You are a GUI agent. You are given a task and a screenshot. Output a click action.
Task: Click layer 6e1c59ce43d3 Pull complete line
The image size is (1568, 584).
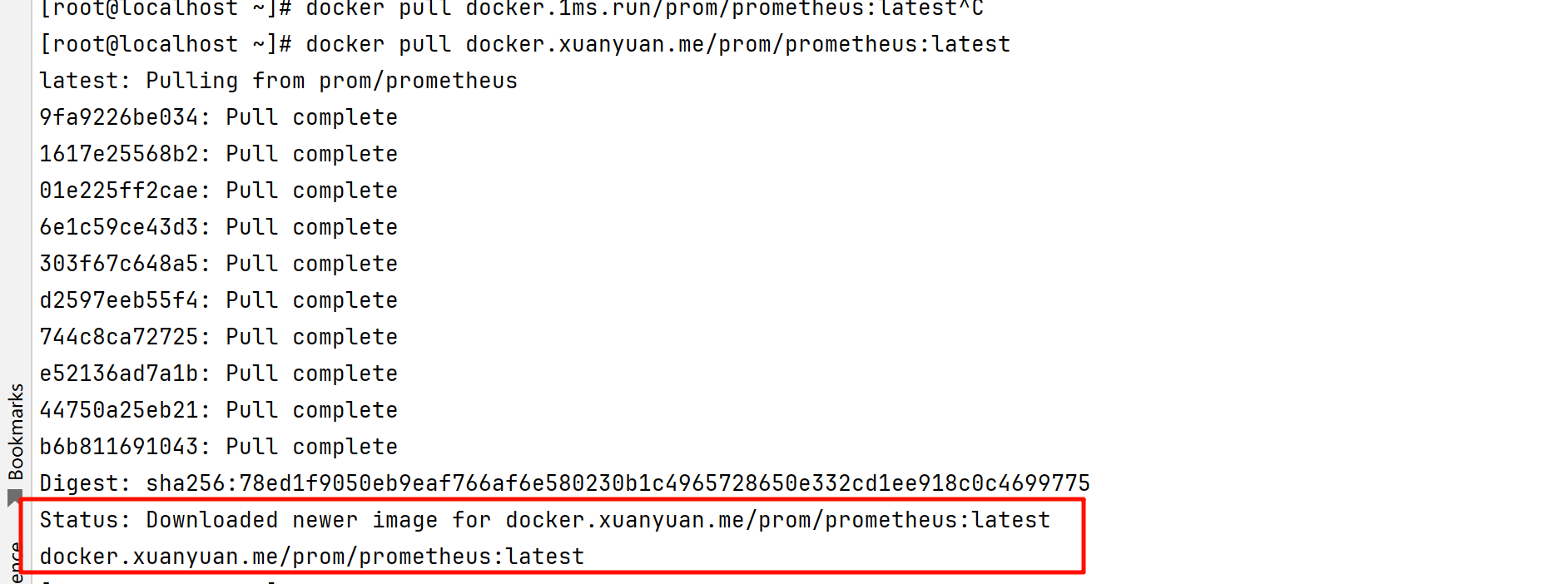[x=219, y=227]
